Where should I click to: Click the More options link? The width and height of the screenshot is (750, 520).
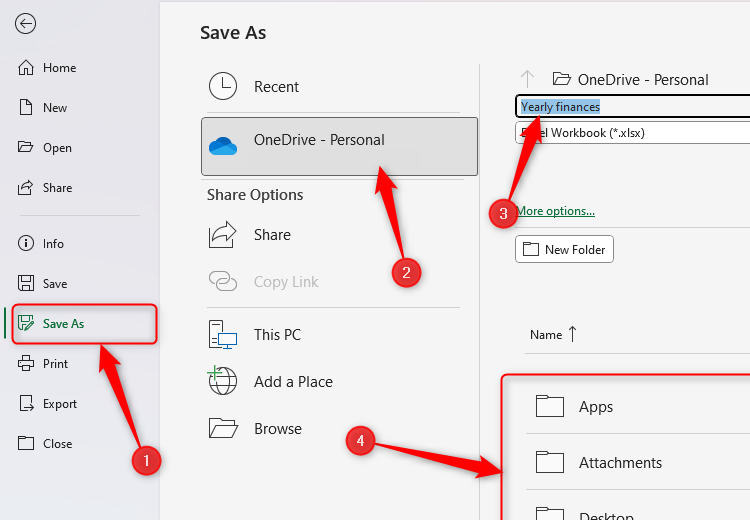click(556, 211)
